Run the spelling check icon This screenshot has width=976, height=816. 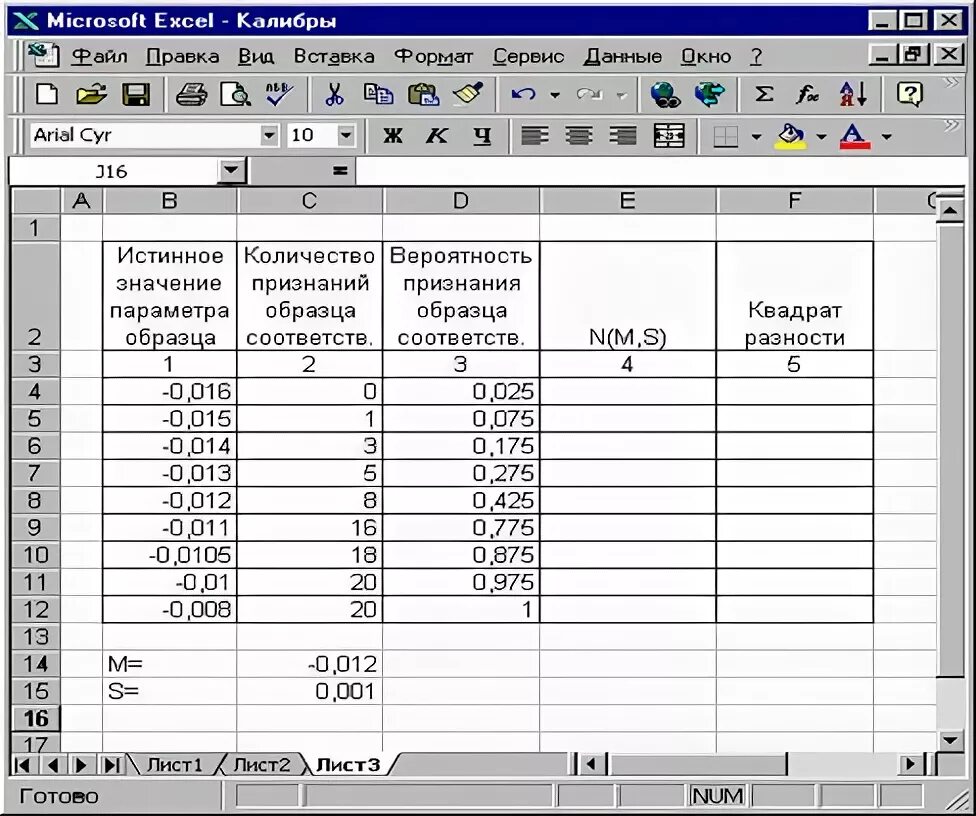[x=279, y=95]
